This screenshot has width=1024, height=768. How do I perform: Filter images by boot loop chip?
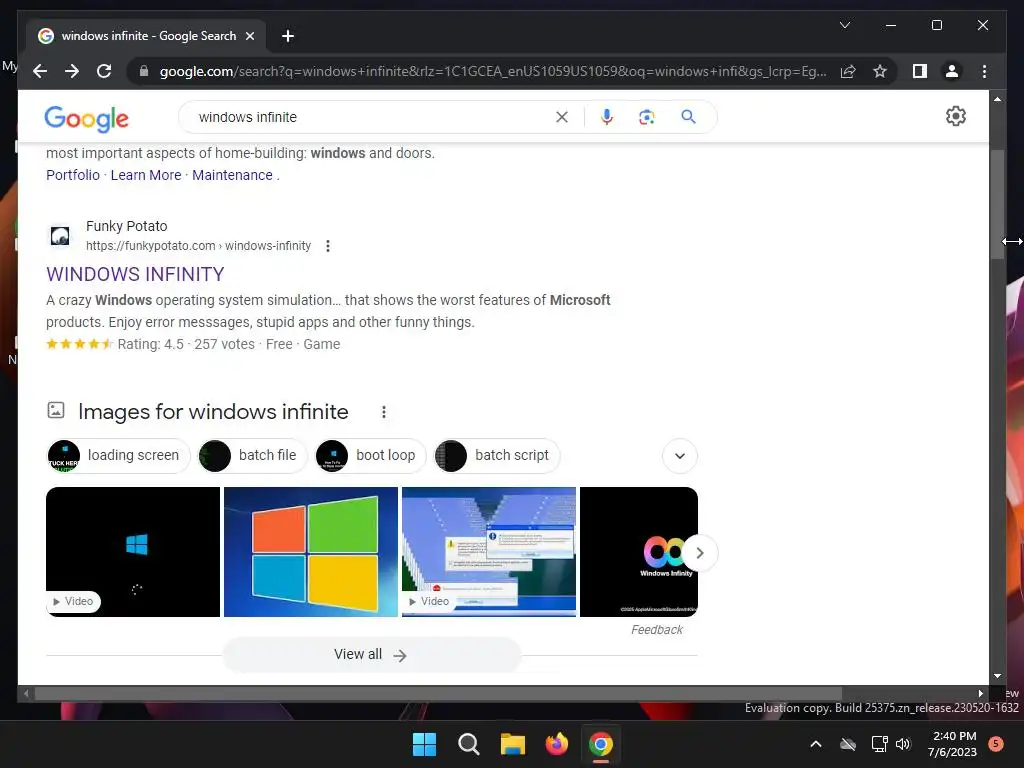[x=370, y=456]
